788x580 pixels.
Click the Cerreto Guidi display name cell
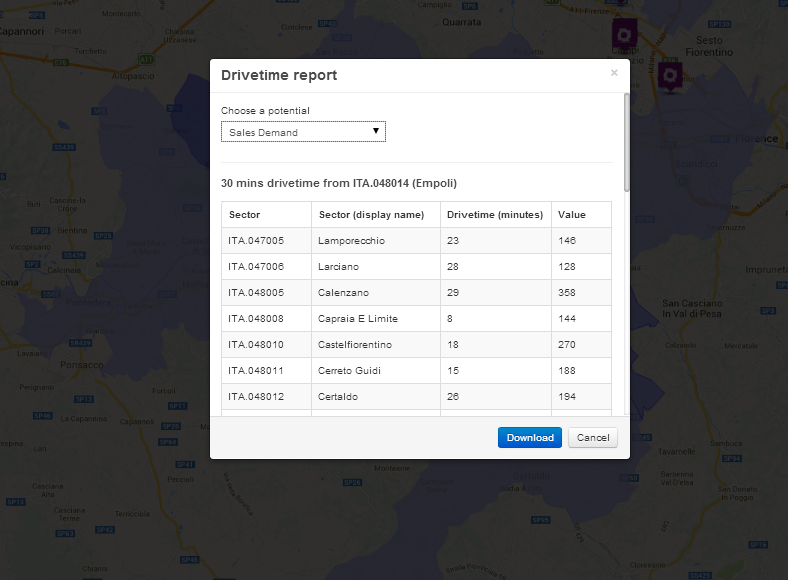376,371
